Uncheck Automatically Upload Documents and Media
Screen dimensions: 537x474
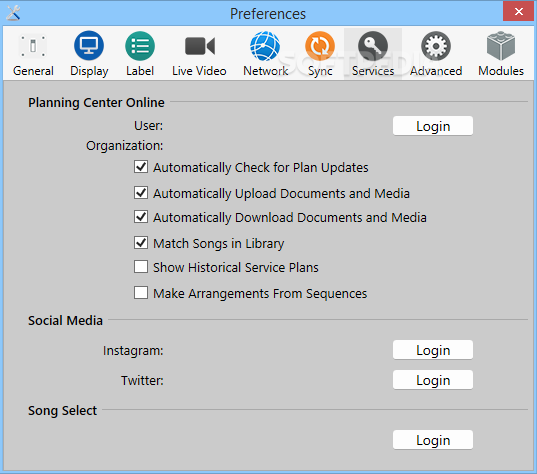click(141, 193)
